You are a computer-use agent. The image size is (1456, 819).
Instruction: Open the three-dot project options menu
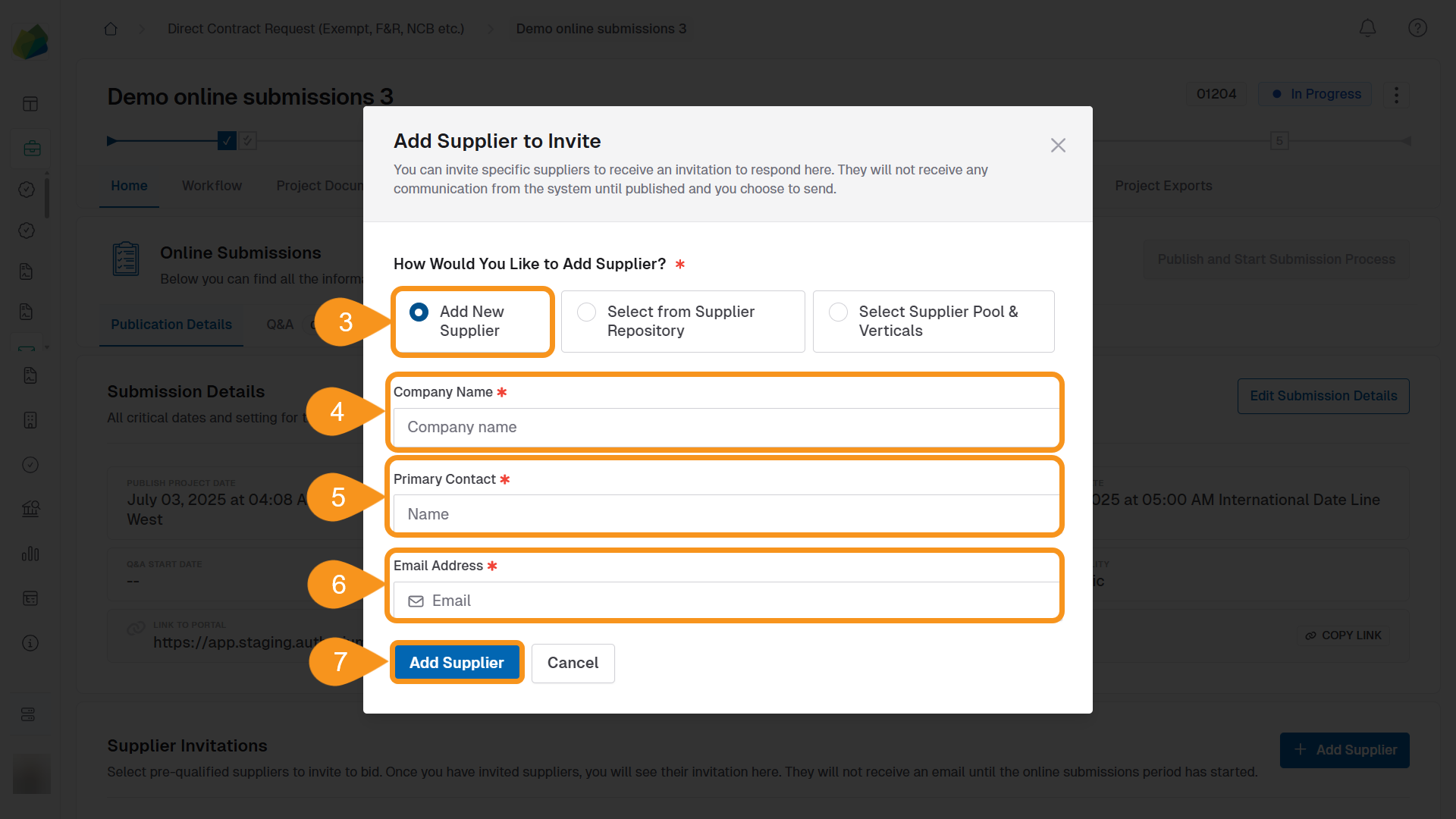pyautogui.click(x=1396, y=95)
